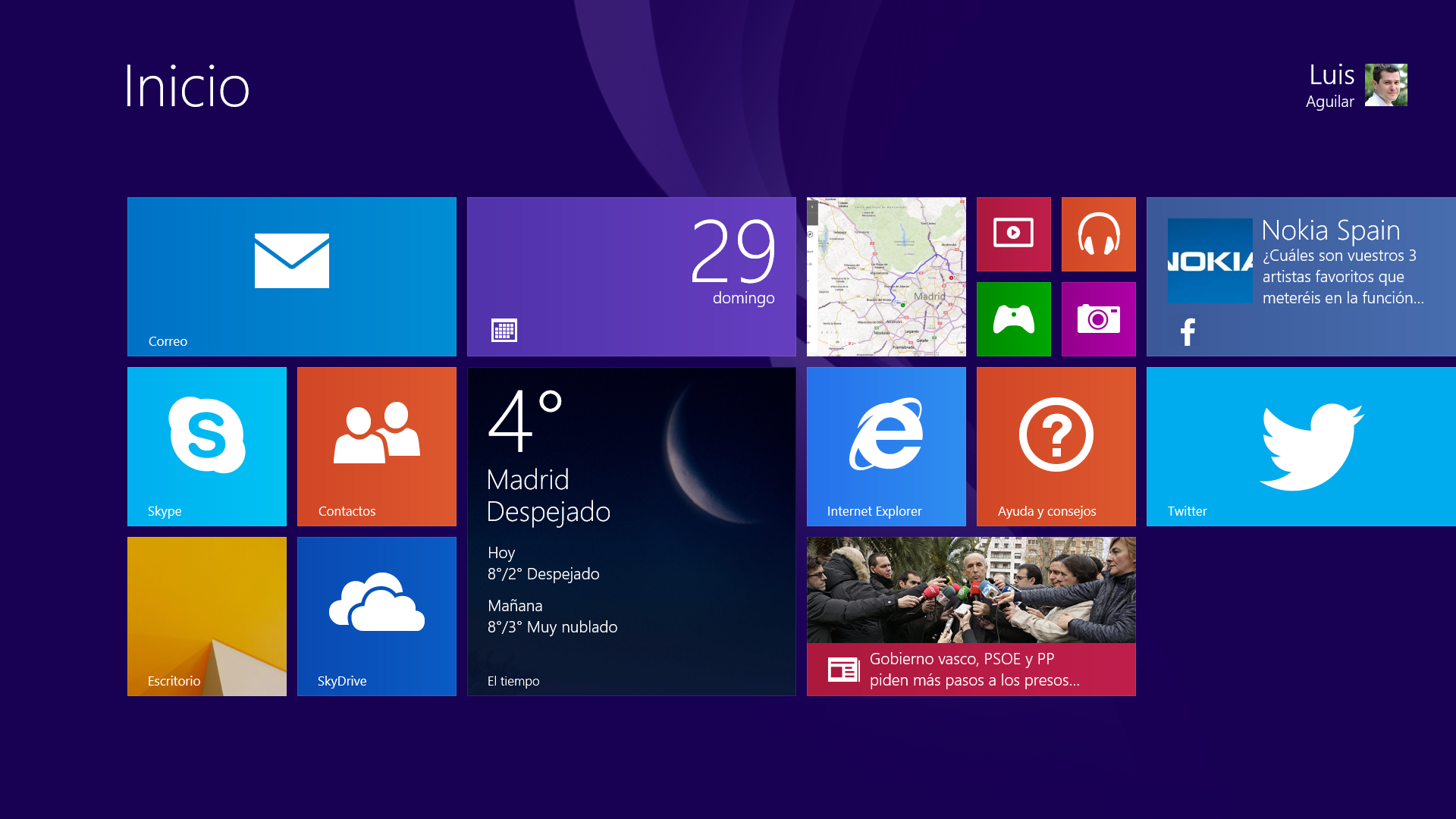The height and width of the screenshot is (819, 1456).
Task: Open the Contactos people tile
Action: (x=377, y=446)
